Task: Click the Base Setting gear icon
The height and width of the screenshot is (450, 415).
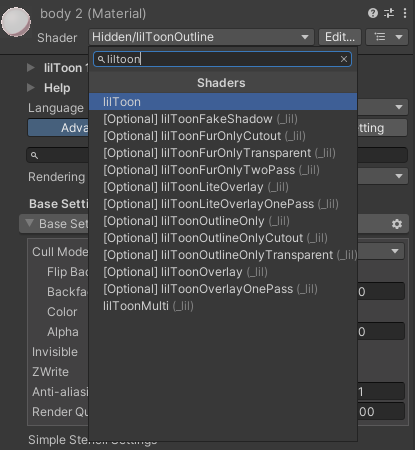Action: [x=397, y=224]
